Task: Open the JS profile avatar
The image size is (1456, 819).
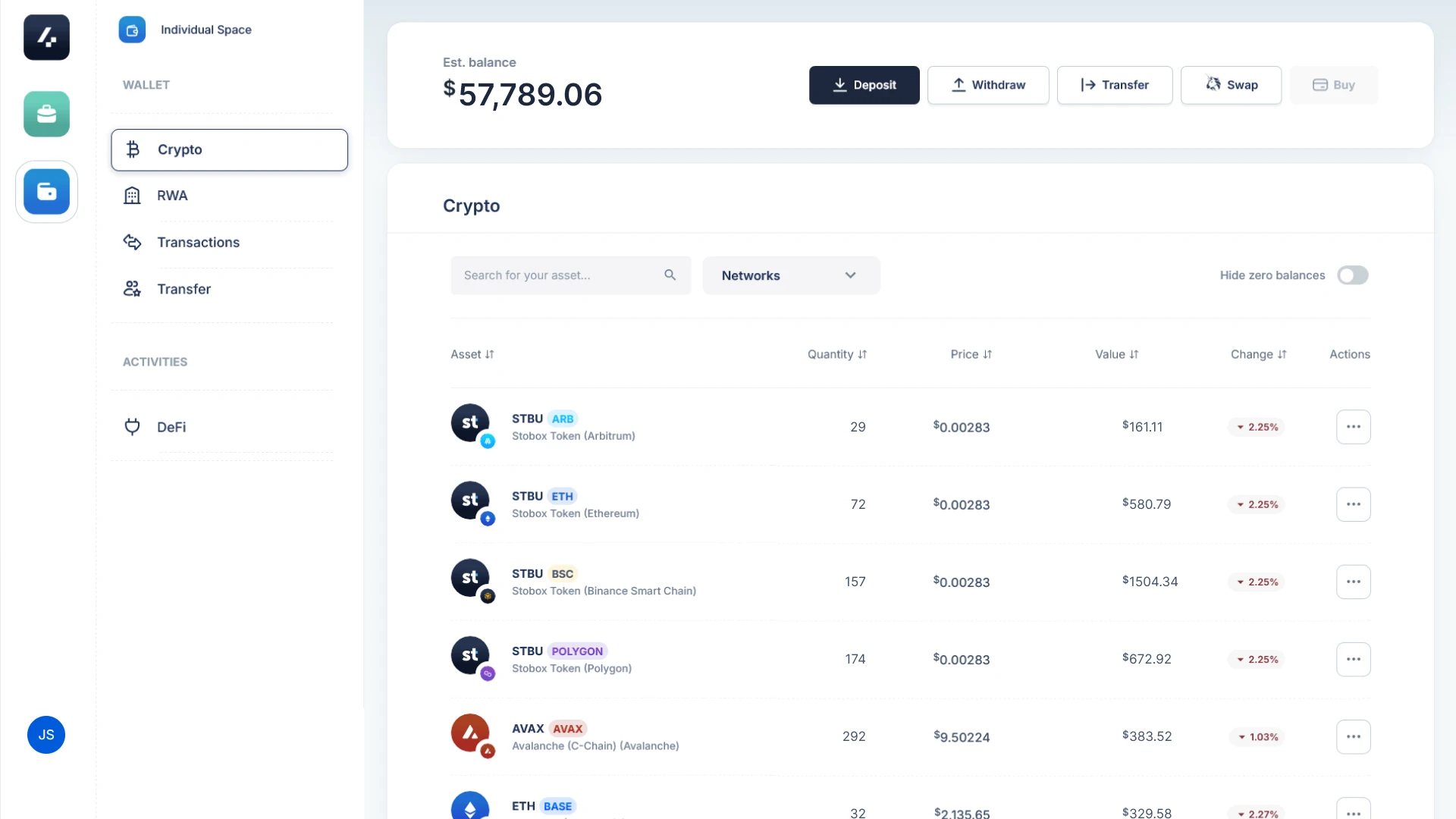Action: click(46, 735)
